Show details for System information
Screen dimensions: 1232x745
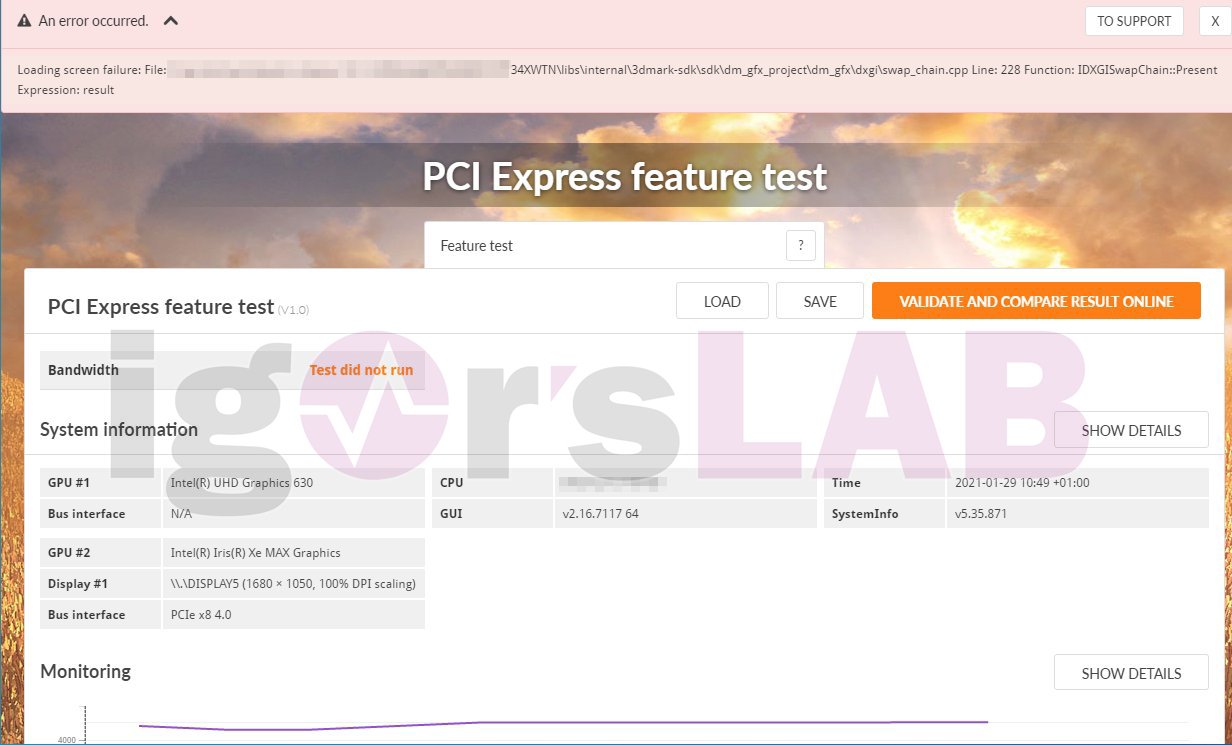pyautogui.click(x=1131, y=430)
